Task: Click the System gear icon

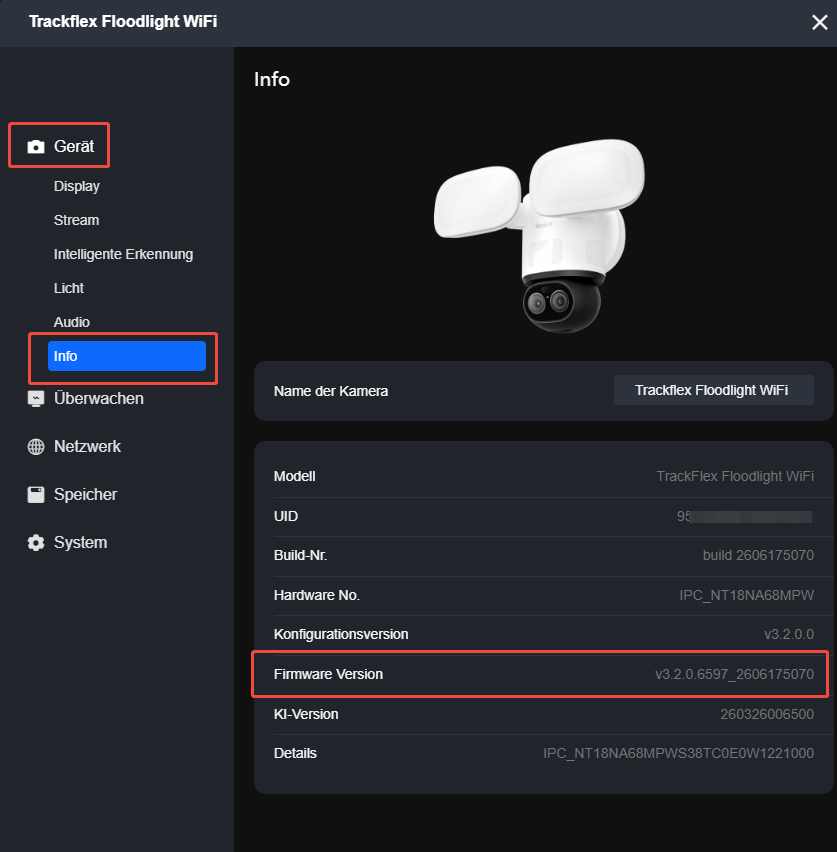Action: 36,542
